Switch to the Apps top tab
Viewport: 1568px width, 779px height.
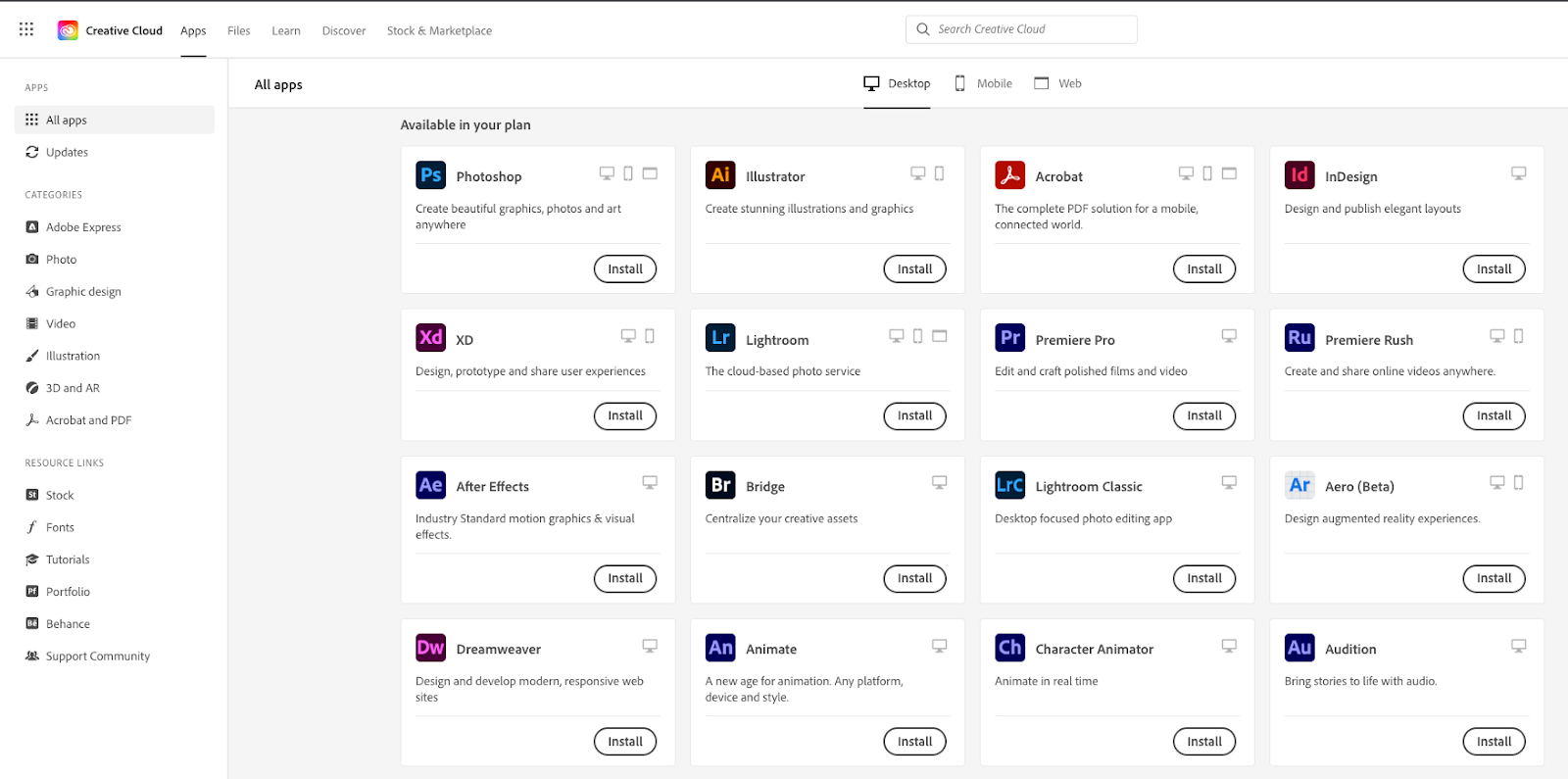193,31
